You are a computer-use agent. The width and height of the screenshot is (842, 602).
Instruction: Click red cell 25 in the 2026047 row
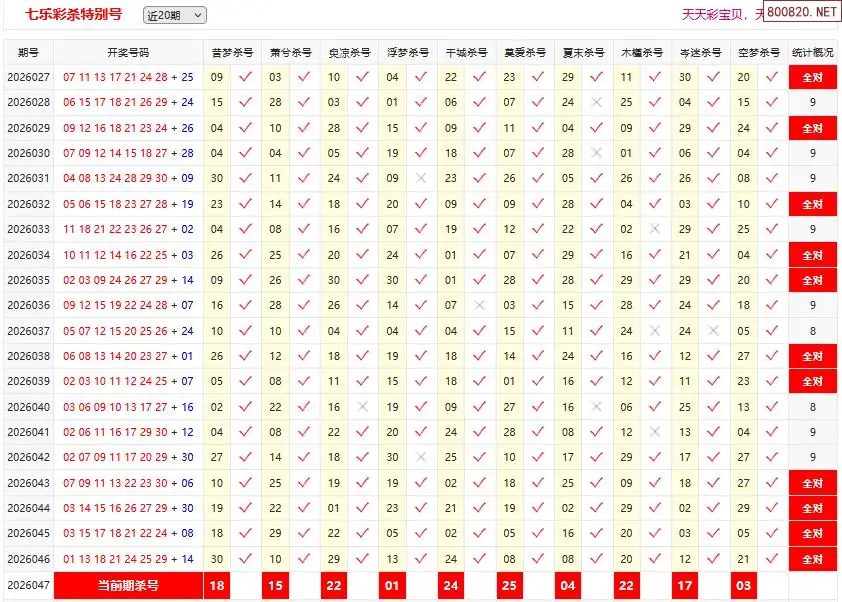(x=509, y=586)
